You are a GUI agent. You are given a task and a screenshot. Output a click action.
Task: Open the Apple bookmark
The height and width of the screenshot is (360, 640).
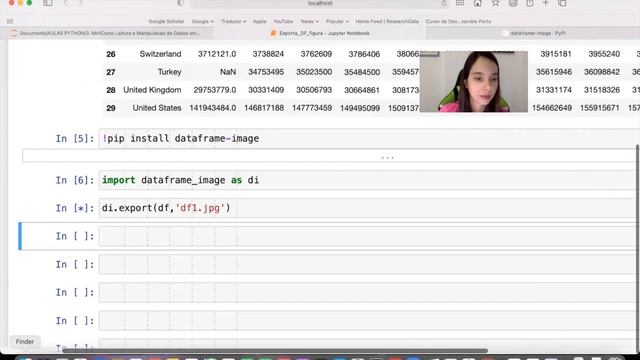[259, 21]
